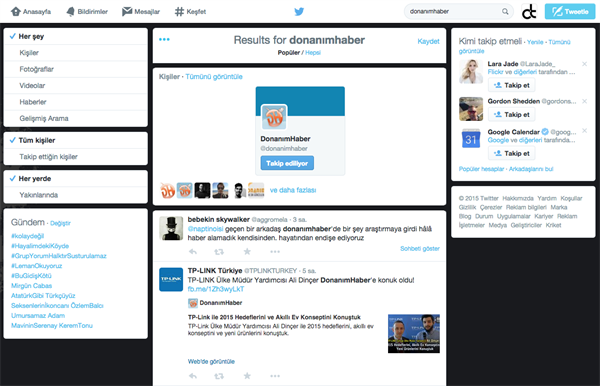Viewport: 600px width, 386px height.
Task: Open Gizlilik footer link
Action: tap(467, 207)
